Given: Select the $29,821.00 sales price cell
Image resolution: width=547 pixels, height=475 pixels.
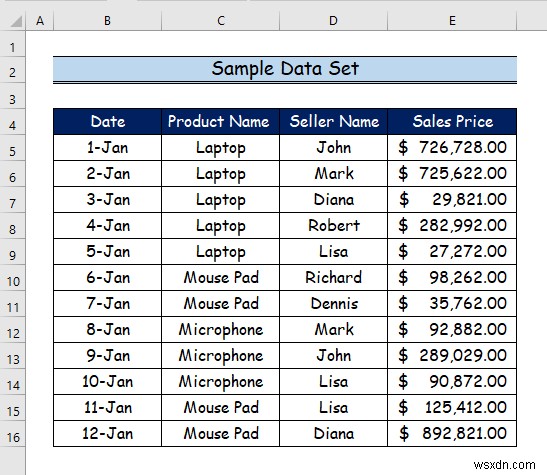Looking at the screenshot, I should [452, 199].
